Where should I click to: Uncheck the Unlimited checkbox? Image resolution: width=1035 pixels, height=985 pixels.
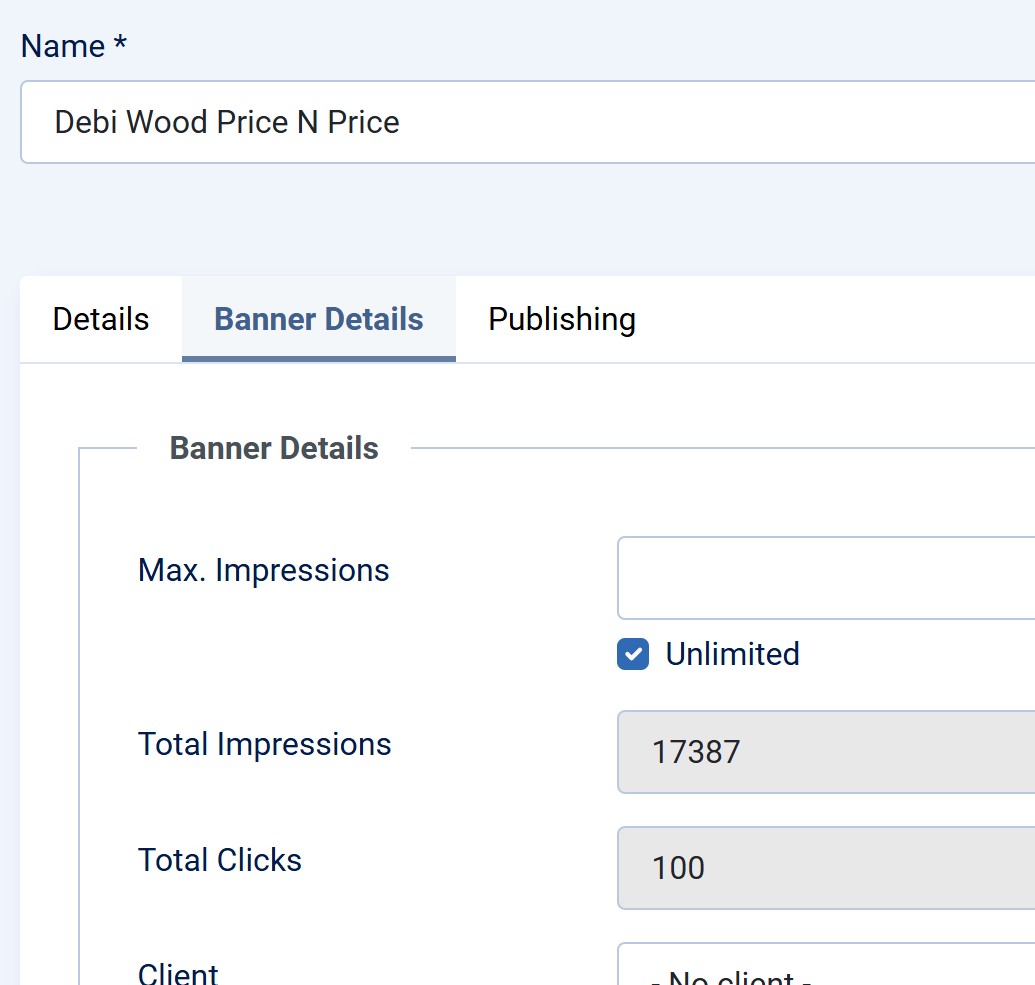(633, 655)
